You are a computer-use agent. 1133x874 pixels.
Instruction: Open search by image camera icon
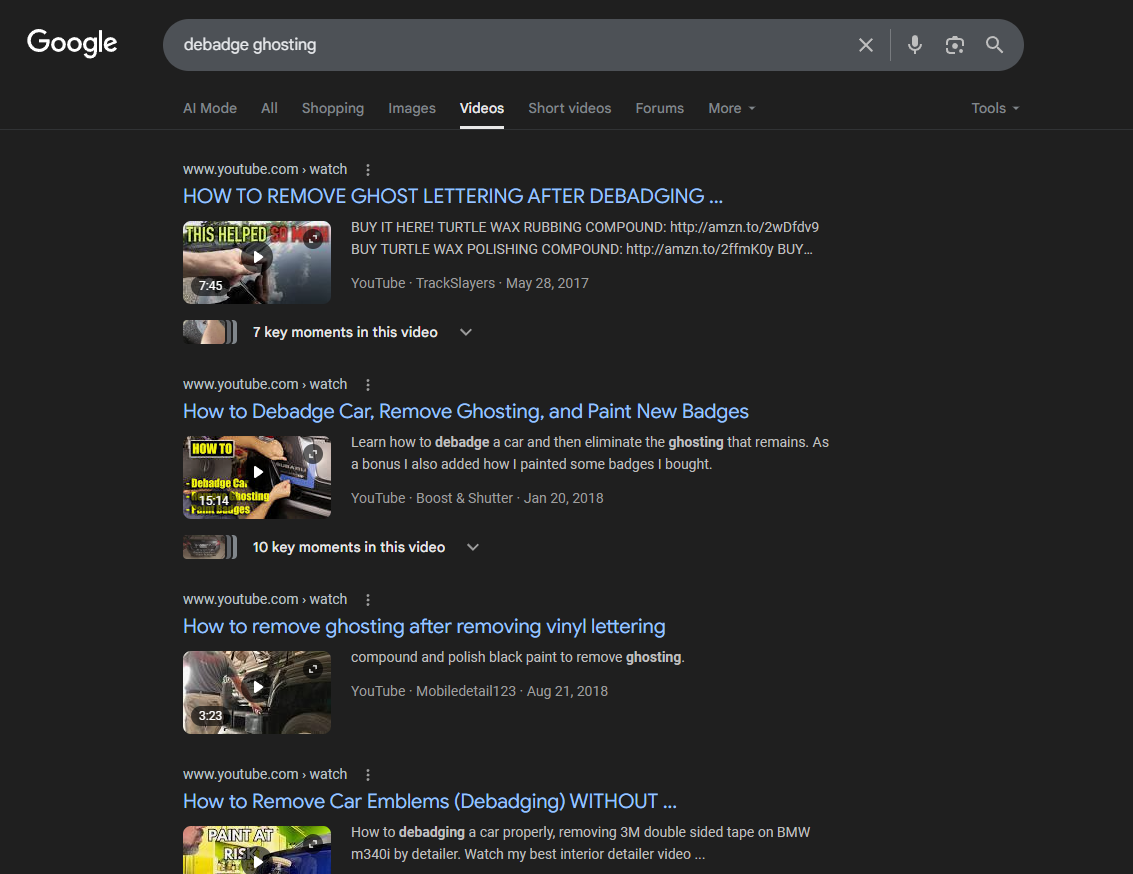coord(954,45)
